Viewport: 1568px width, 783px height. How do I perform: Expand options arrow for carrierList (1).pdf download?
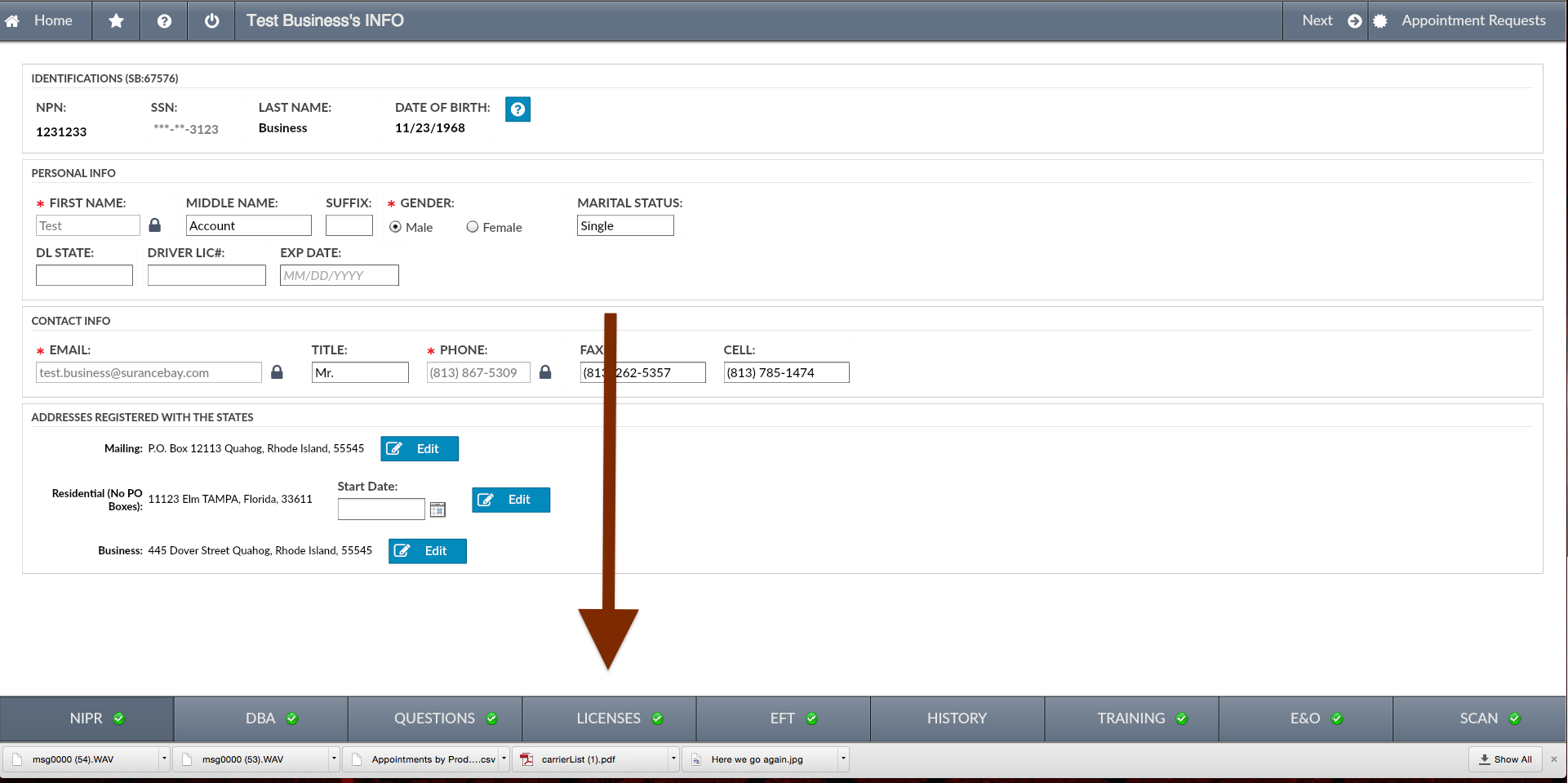[x=673, y=759]
